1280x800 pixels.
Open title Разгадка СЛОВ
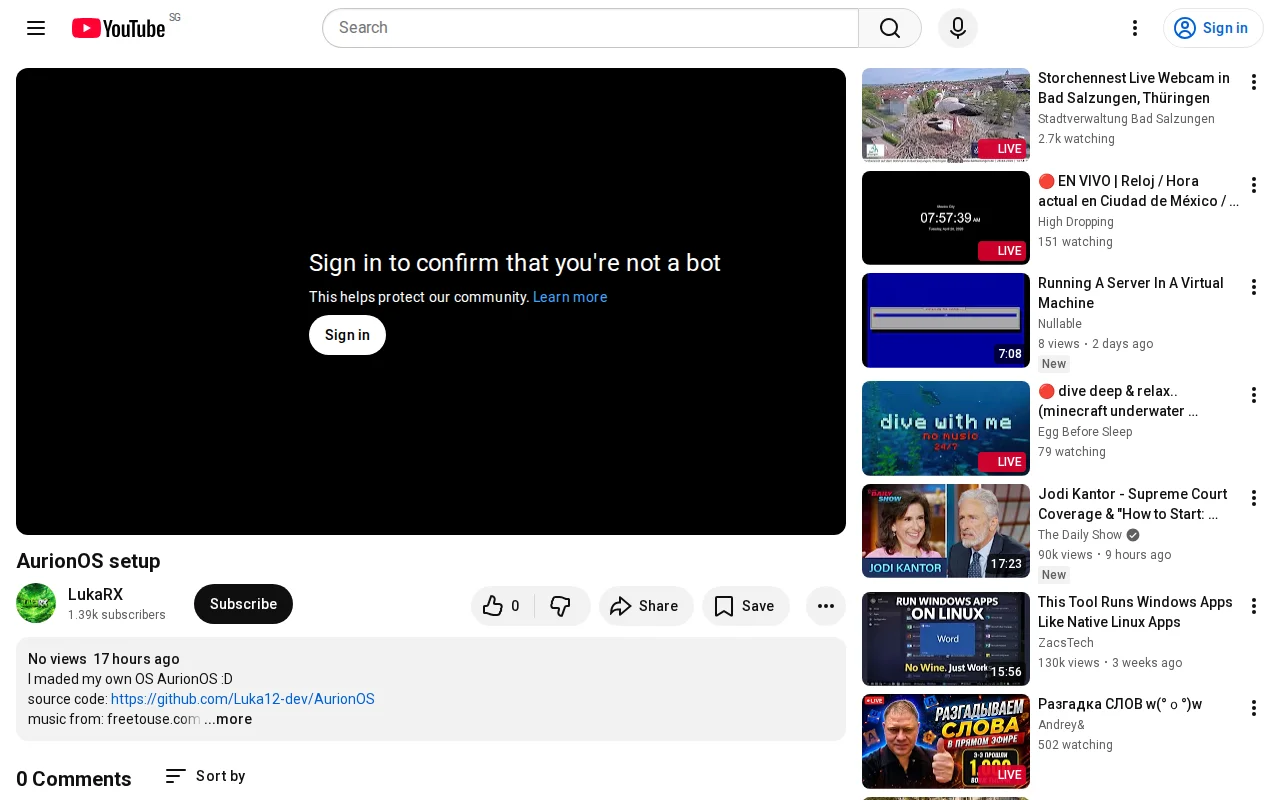(x=1120, y=704)
